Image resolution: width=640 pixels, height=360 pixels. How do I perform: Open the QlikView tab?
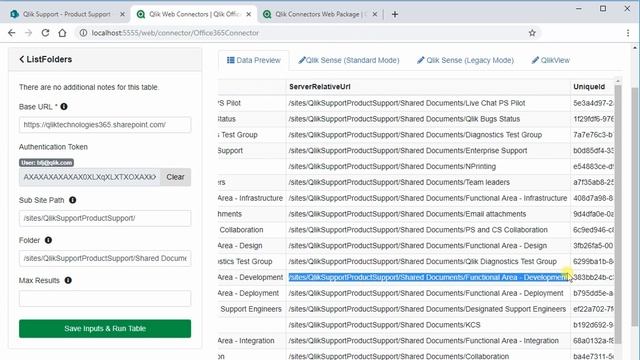click(x=551, y=60)
